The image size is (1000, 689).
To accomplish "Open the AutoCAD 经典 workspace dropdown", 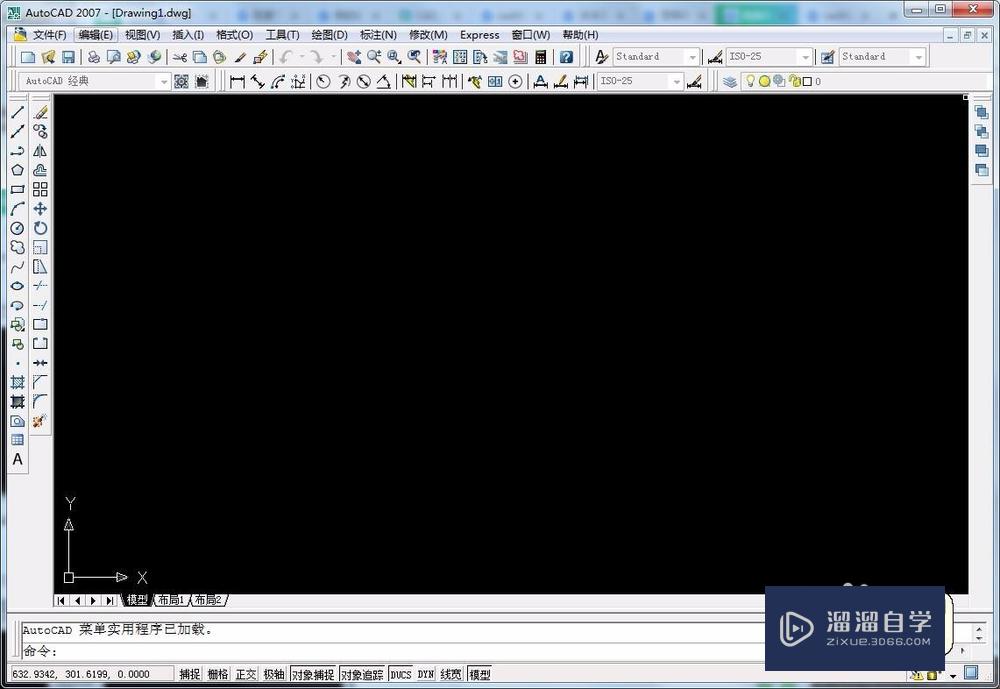I will pyautogui.click(x=165, y=81).
